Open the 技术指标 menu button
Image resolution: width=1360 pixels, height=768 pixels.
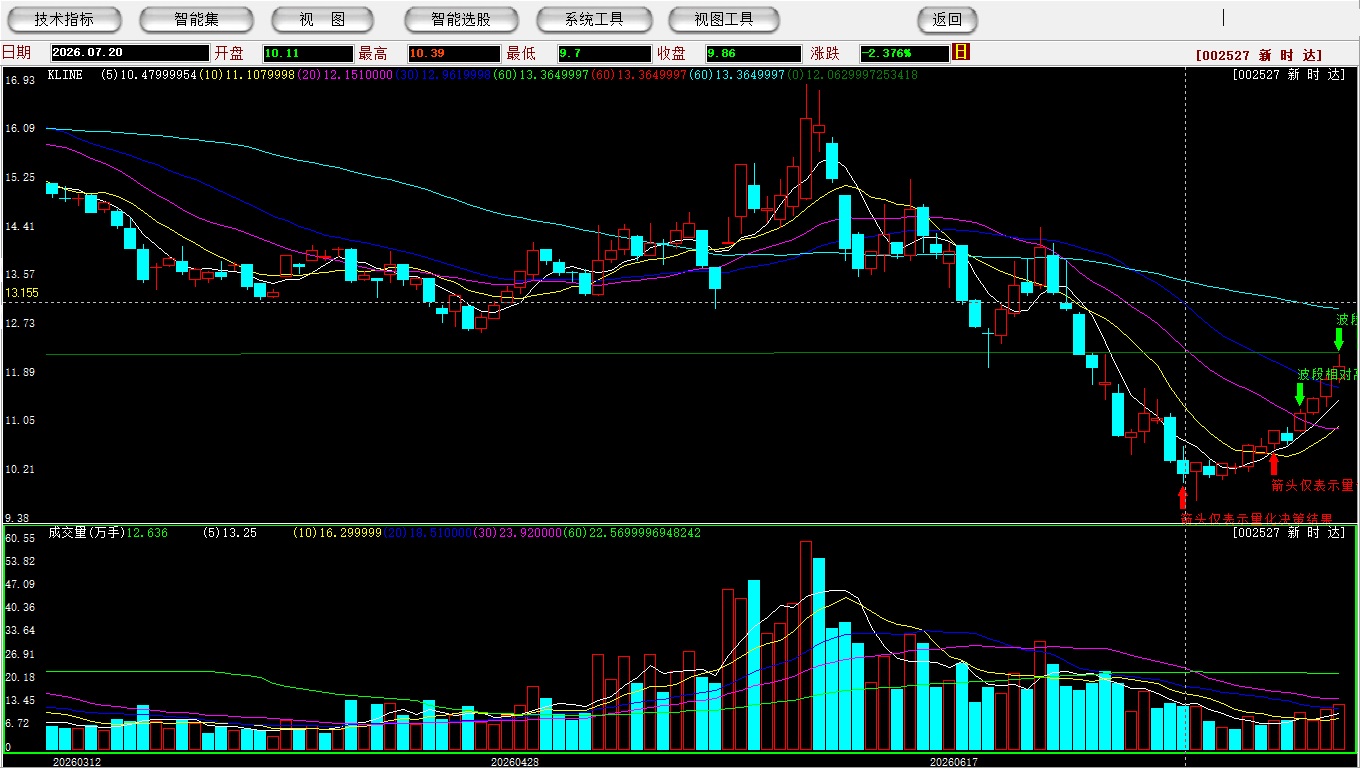click(64, 19)
